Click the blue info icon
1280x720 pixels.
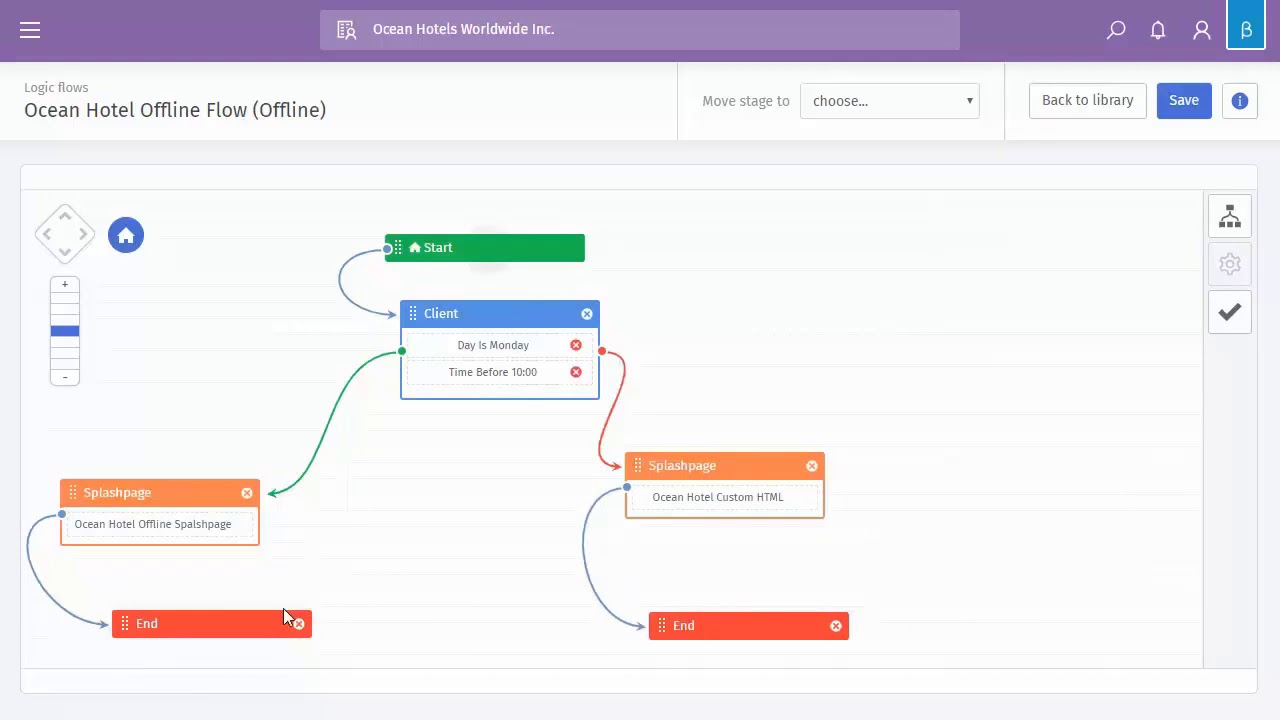1239,101
